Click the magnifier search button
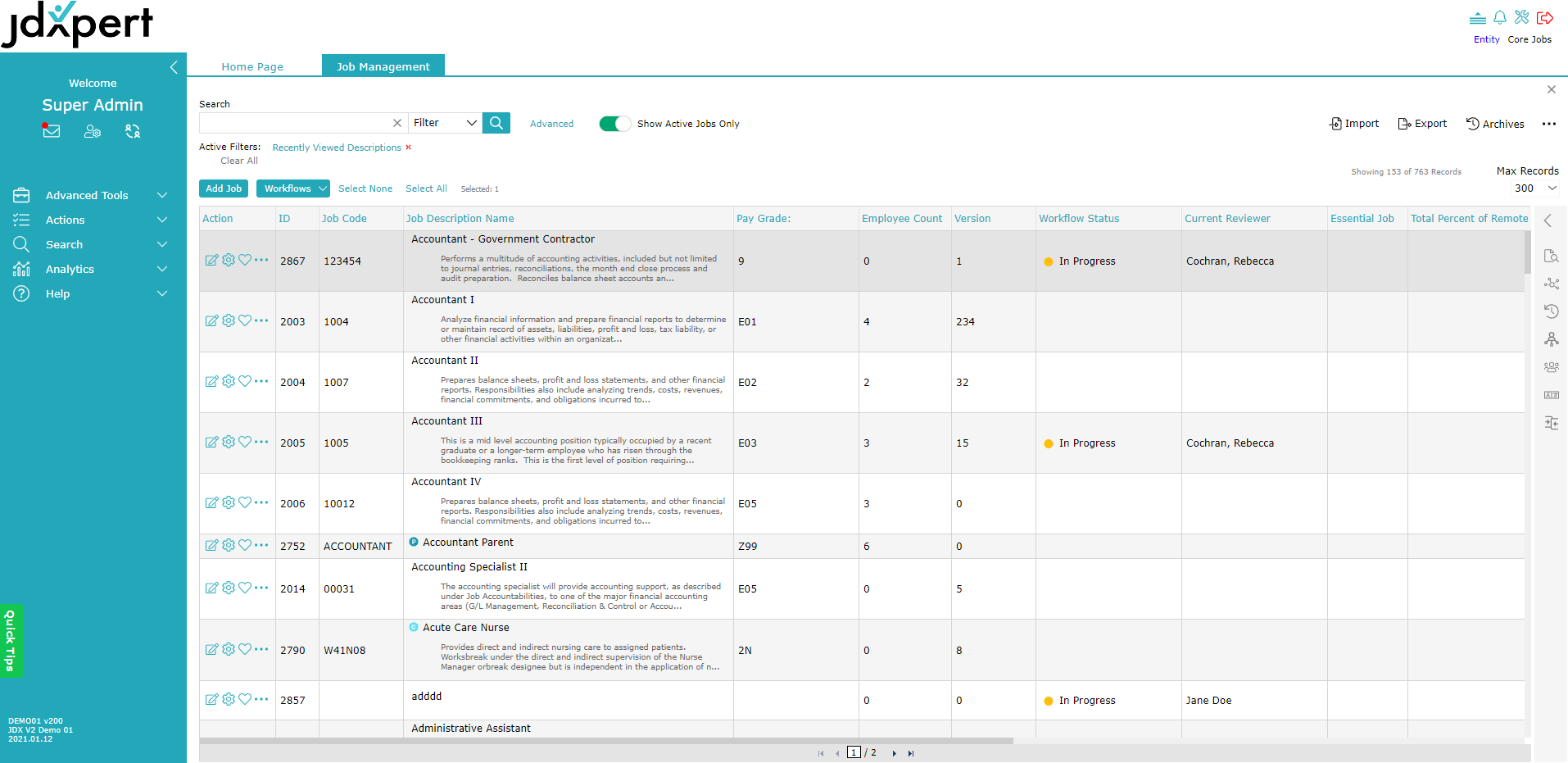Image resolution: width=1568 pixels, height=763 pixels. click(496, 123)
